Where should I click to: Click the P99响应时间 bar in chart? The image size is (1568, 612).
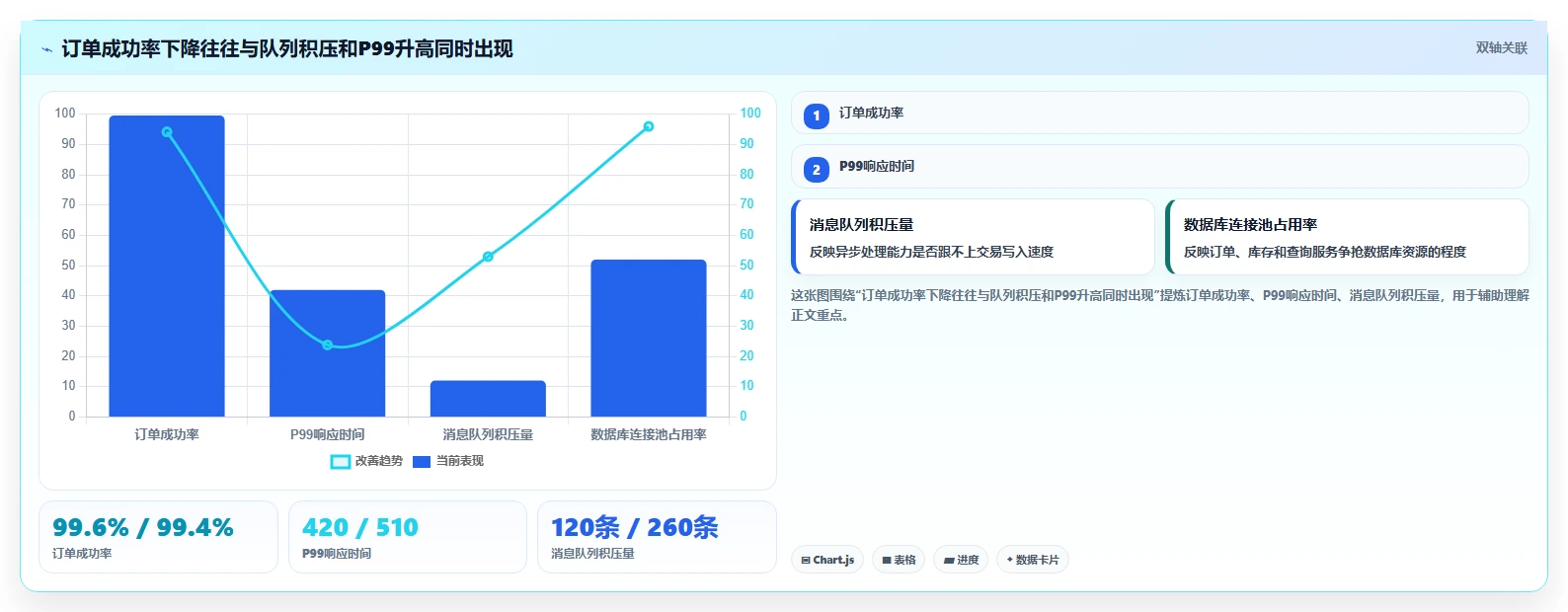coord(327,353)
